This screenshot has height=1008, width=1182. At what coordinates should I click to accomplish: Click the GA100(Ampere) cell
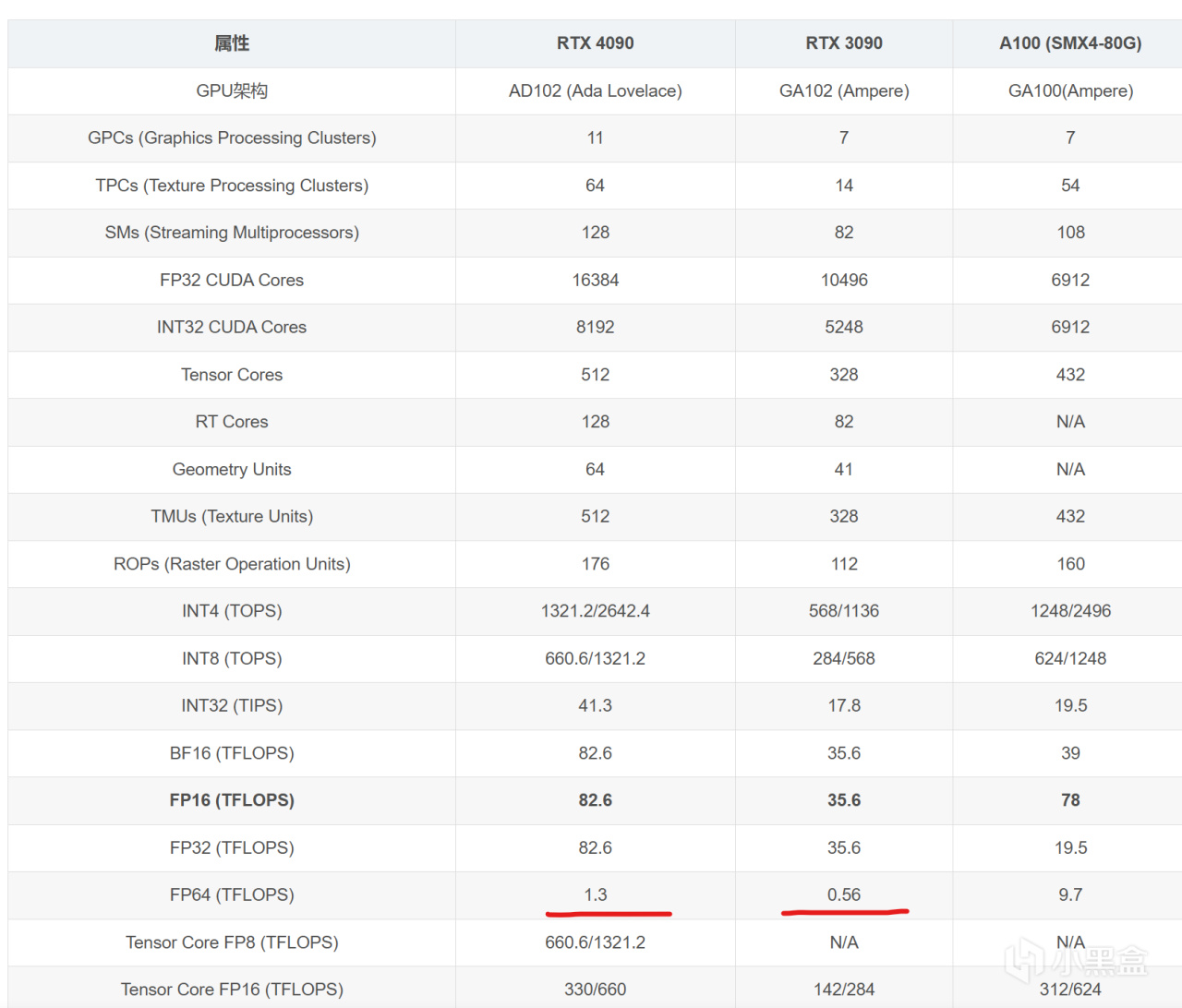click(1070, 90)
